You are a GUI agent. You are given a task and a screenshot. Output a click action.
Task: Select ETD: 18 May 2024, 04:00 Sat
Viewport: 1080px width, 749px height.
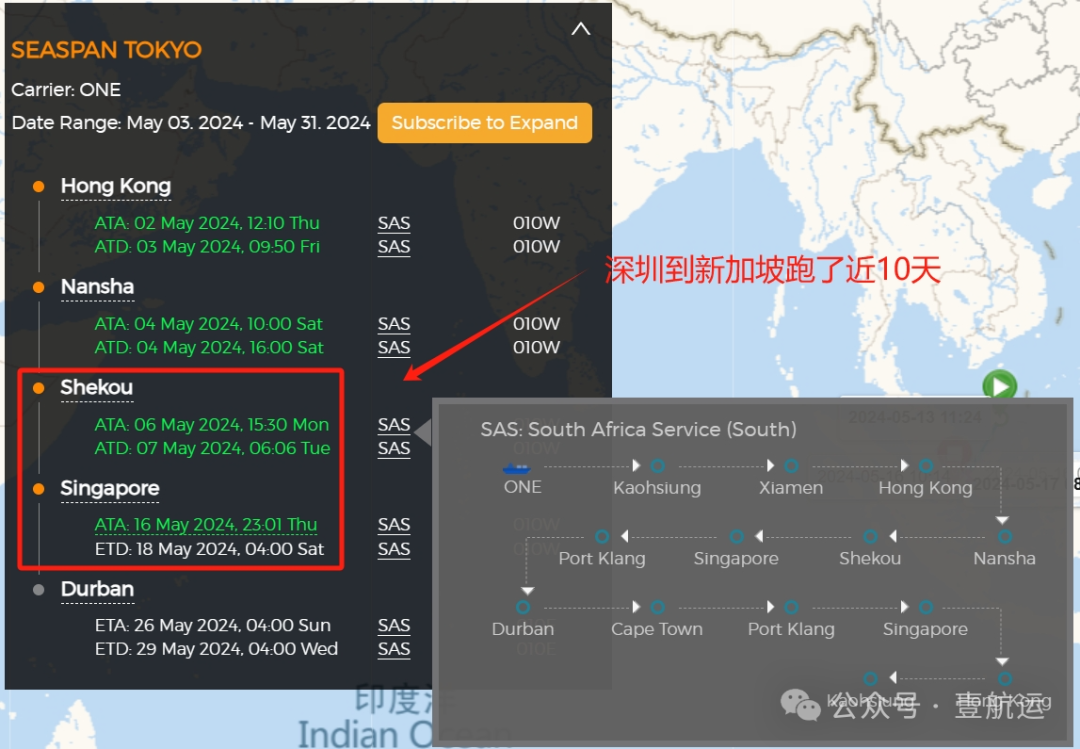point(209,549)
